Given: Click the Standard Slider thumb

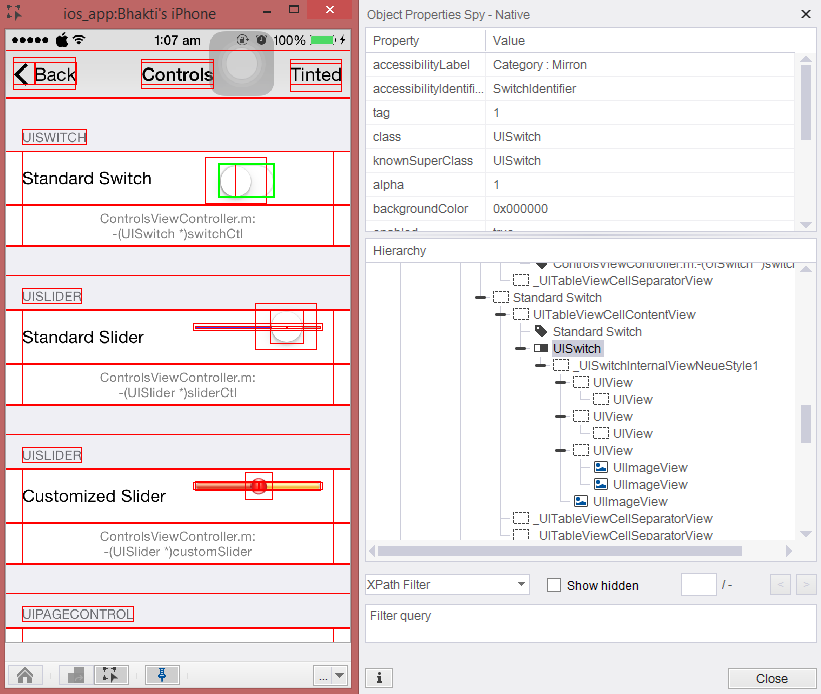Looking at the screenshot, I should tap(287, 327).
